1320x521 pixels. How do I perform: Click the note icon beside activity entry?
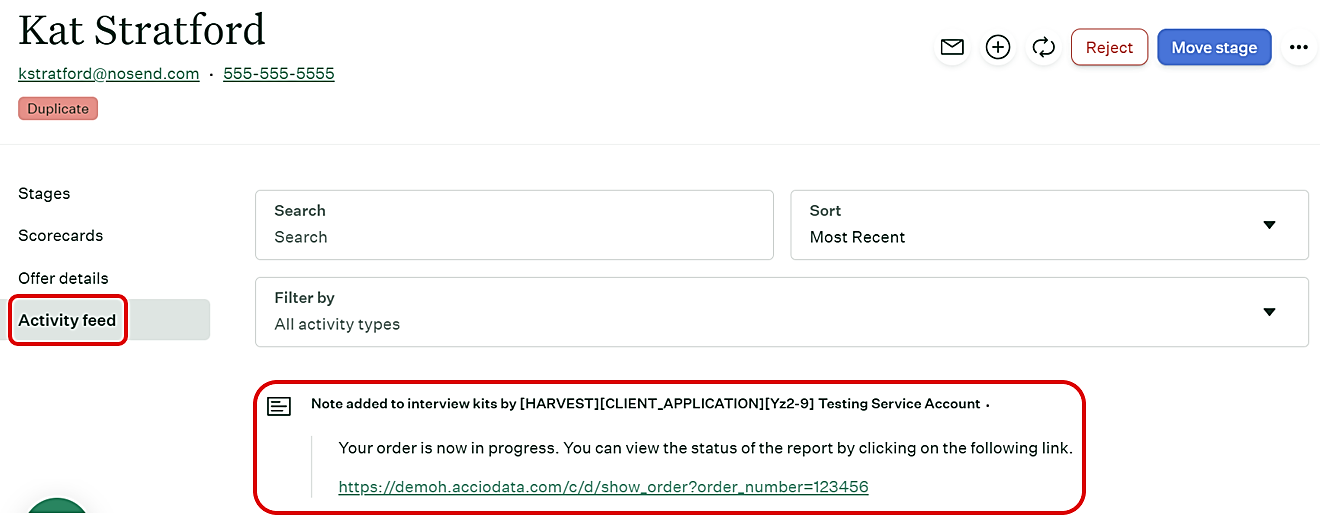click(x=279, y=406)
